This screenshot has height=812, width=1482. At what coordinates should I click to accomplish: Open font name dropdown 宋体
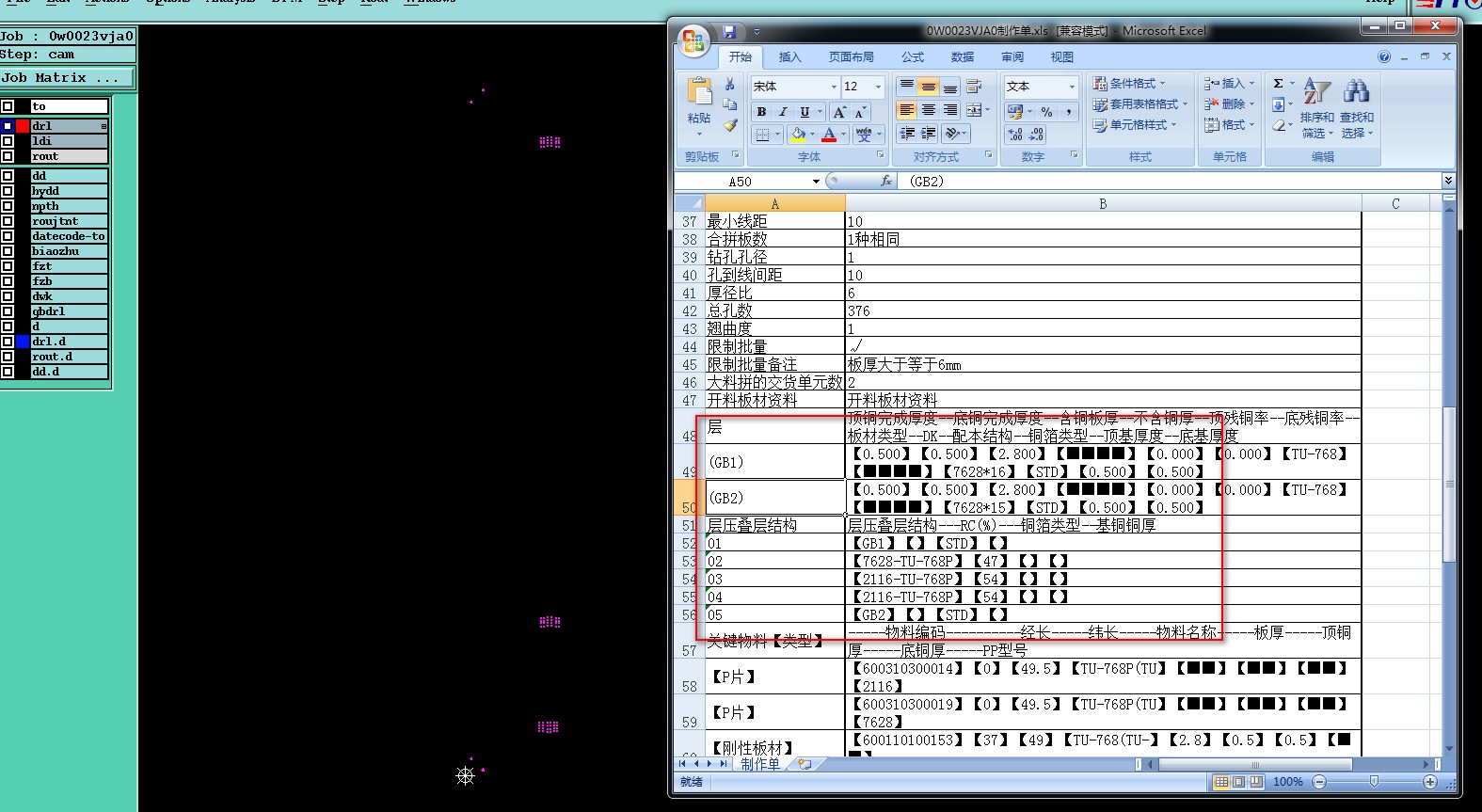[x=834, y=87]
